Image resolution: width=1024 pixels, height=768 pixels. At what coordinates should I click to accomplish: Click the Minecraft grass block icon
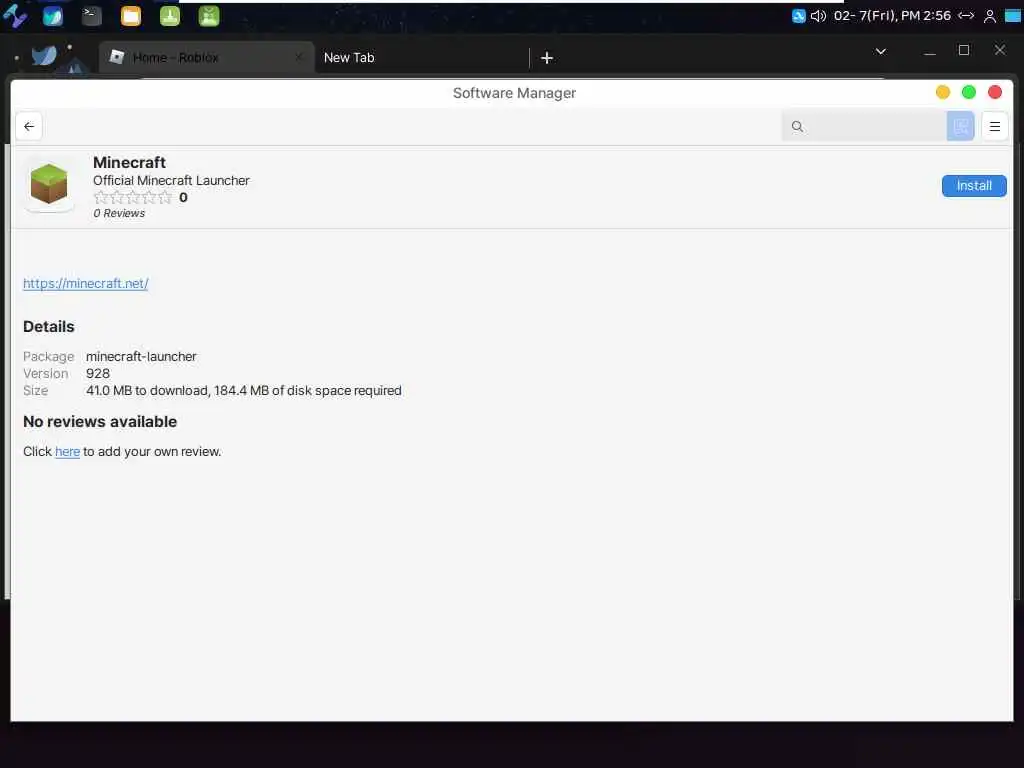49,184
